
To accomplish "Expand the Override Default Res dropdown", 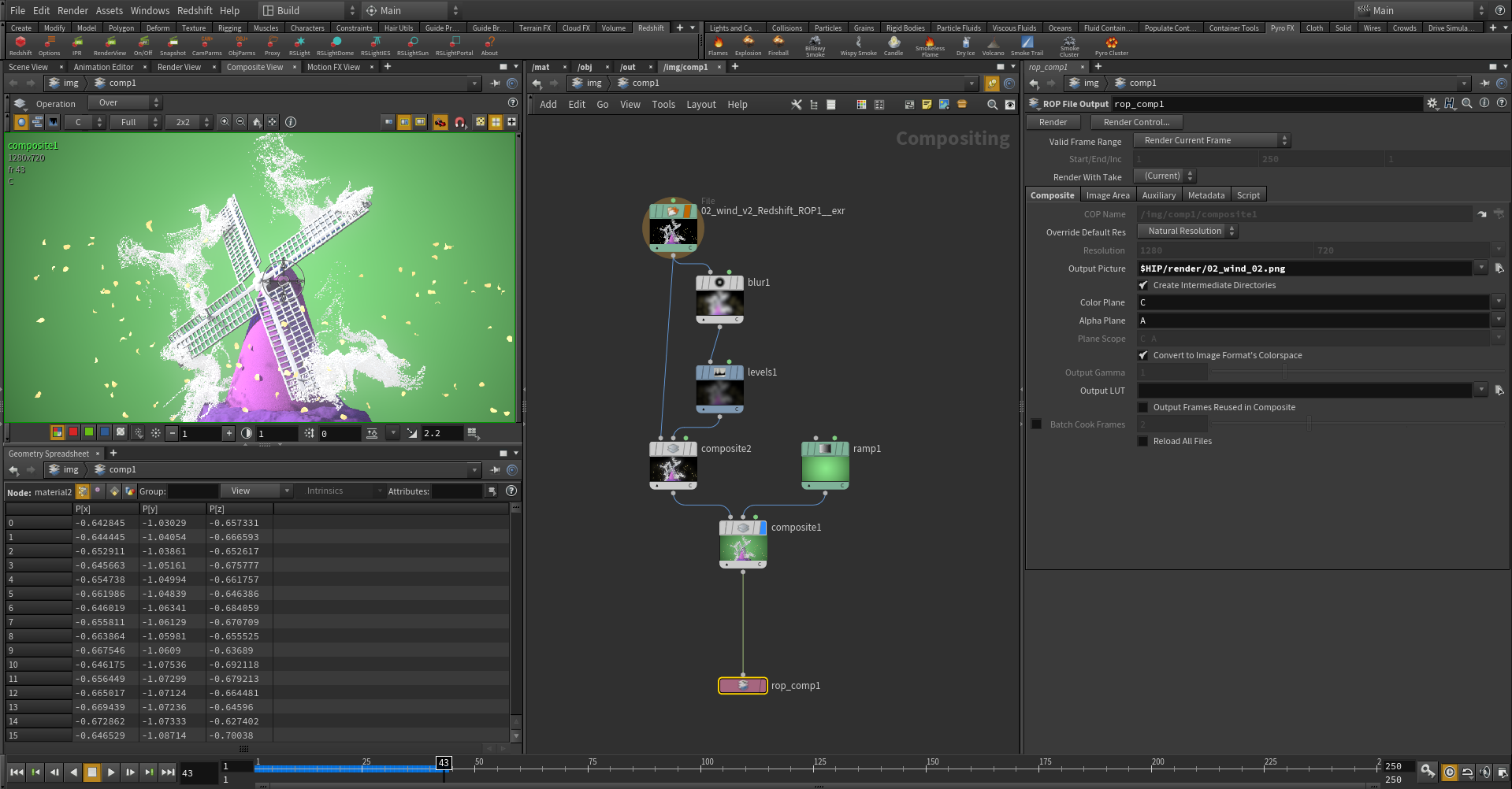I will tap(1186, 232).
